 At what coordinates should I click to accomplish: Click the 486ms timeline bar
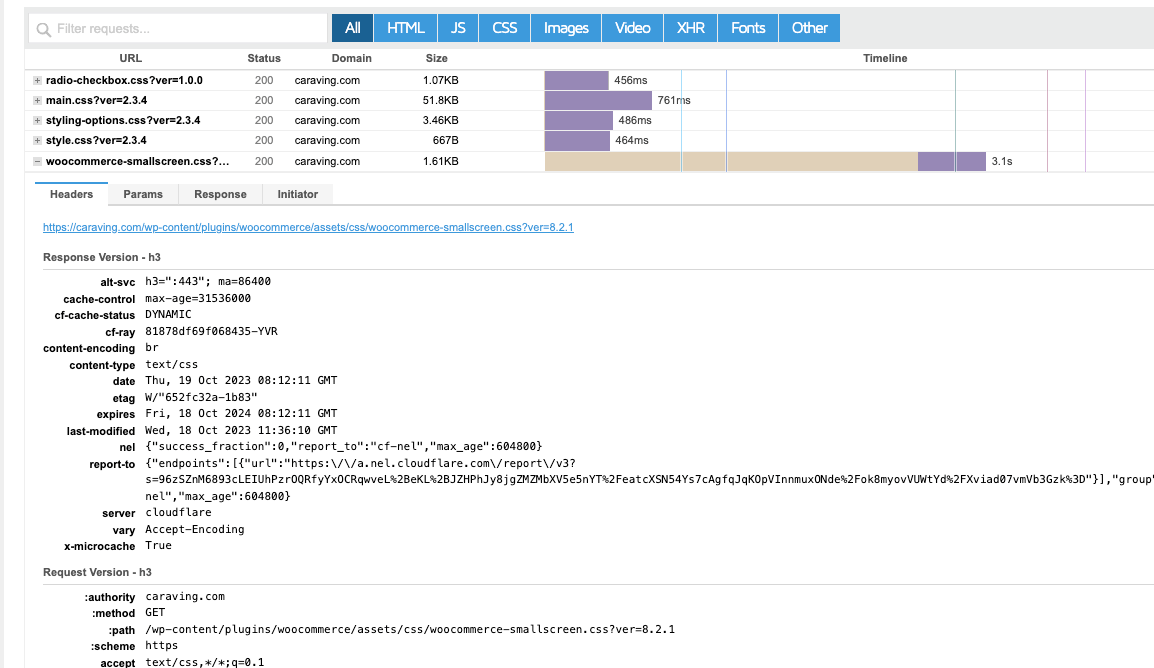578,120
